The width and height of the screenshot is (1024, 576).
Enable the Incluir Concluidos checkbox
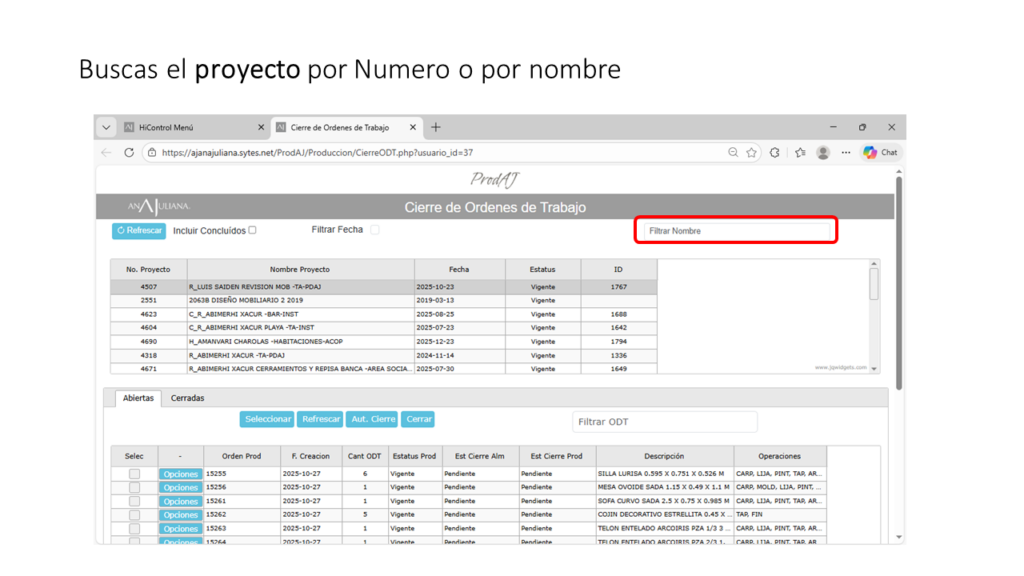252,230
